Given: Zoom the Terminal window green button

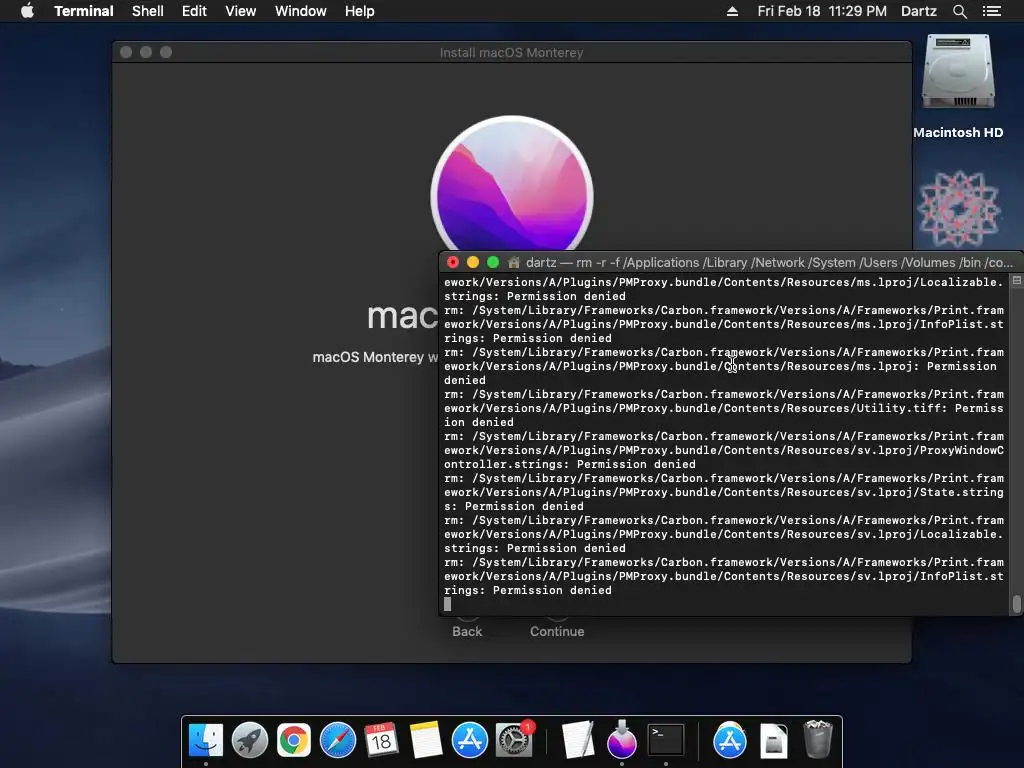Looking at the screenshot, I should 493,263.
